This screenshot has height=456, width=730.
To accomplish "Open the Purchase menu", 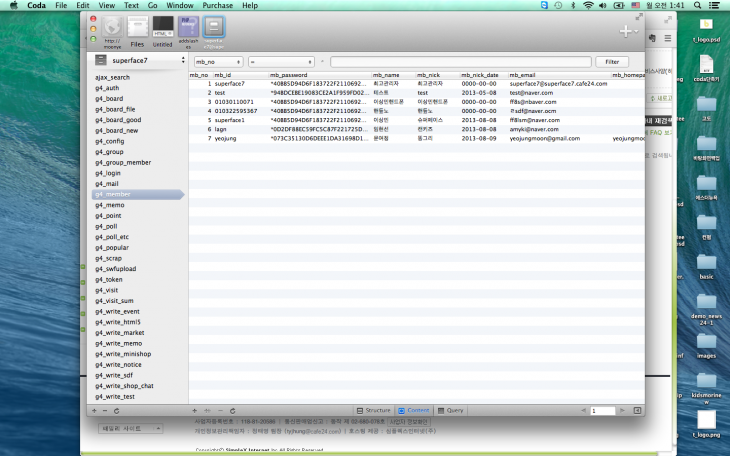I will click(216, 5).
